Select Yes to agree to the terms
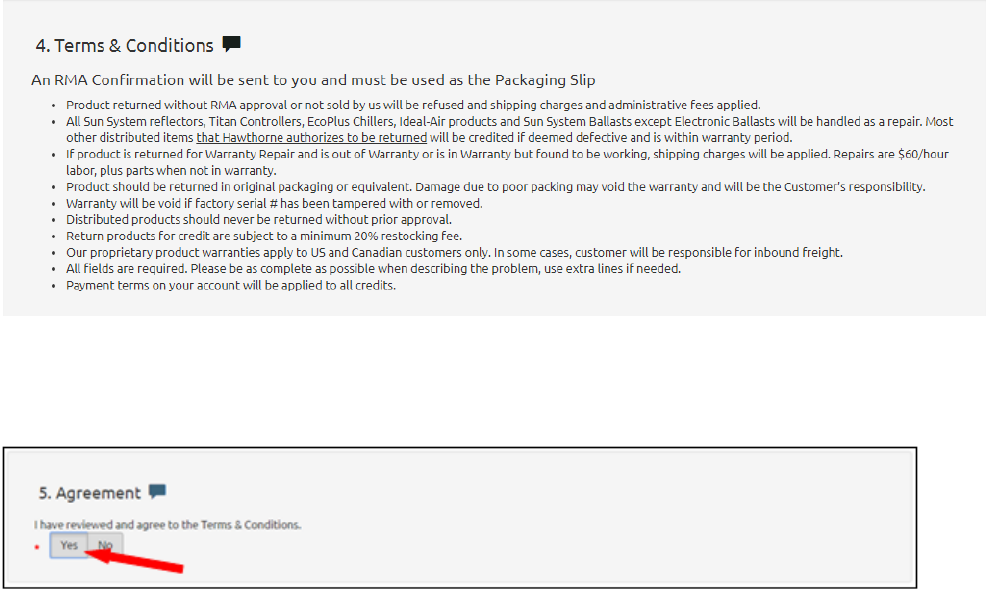986x595 pixels. (x=69, y=545)
